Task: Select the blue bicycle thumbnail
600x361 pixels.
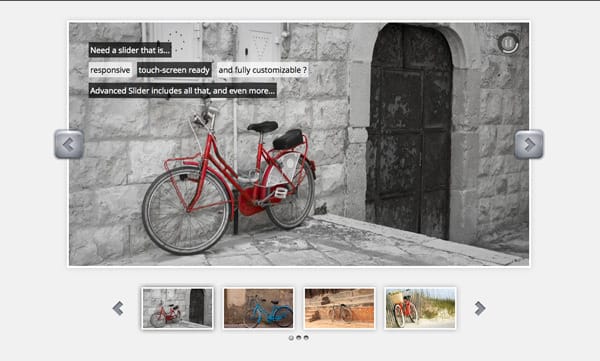Action: pos(258,308)
